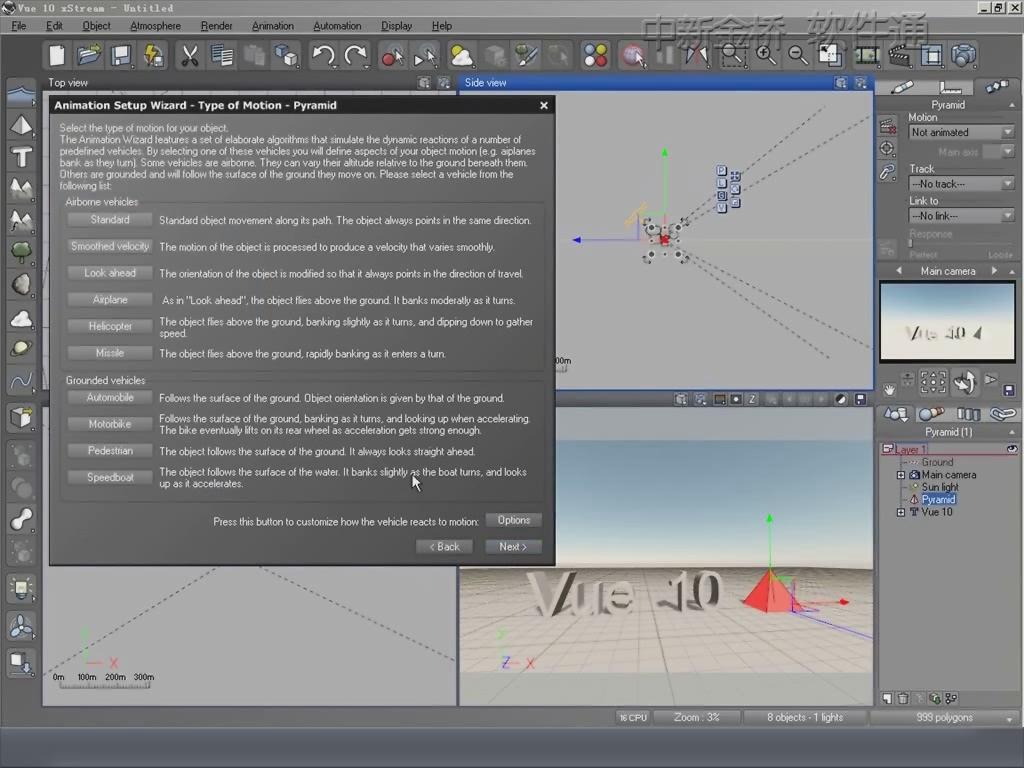Toggle Layer 1 visibility eye icon
The height and width of the screenshot is (768, 1024).
[1012, 449]
